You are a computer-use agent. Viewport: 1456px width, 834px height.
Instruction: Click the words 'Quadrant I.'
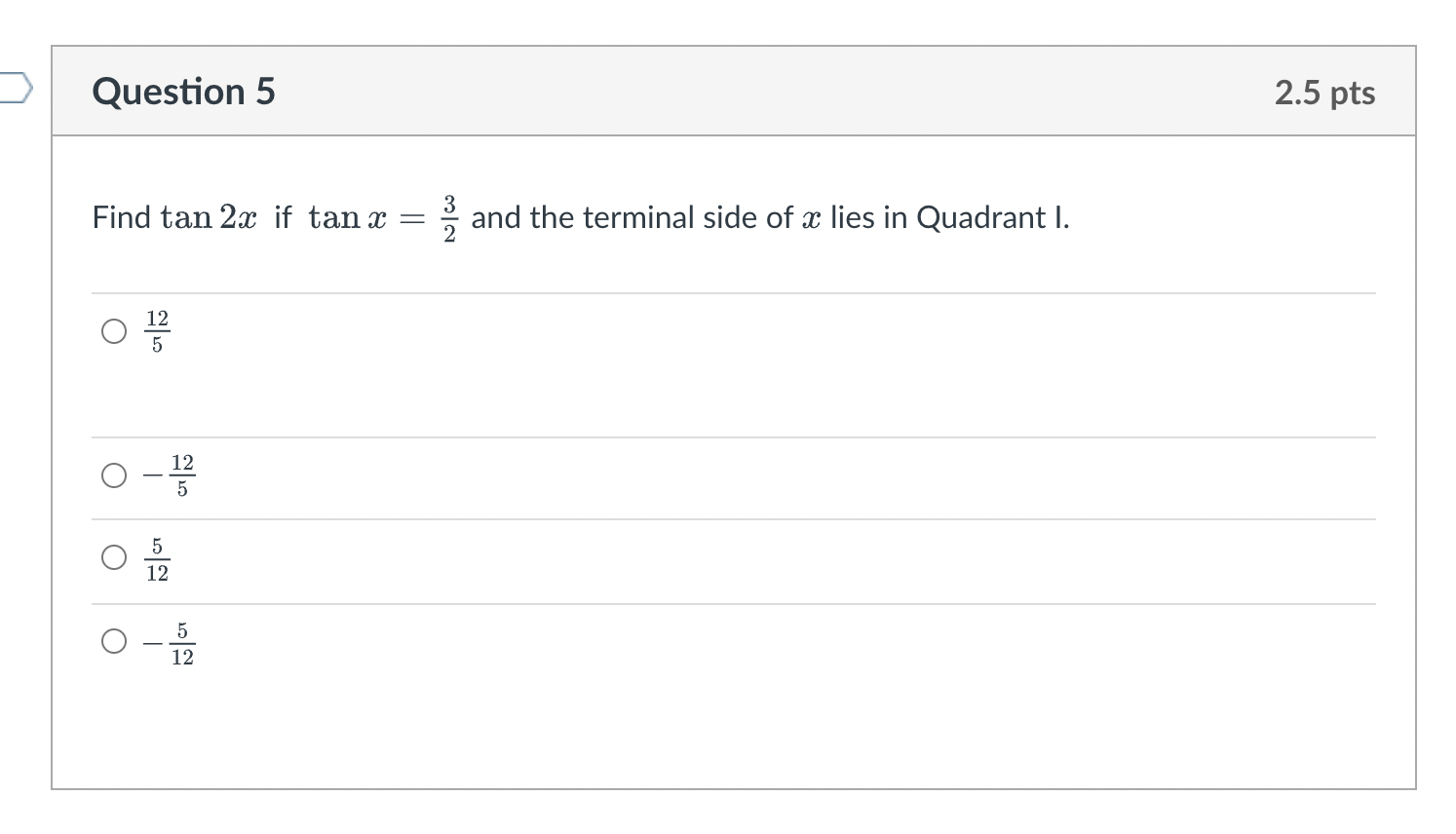(x=993, y=217)
